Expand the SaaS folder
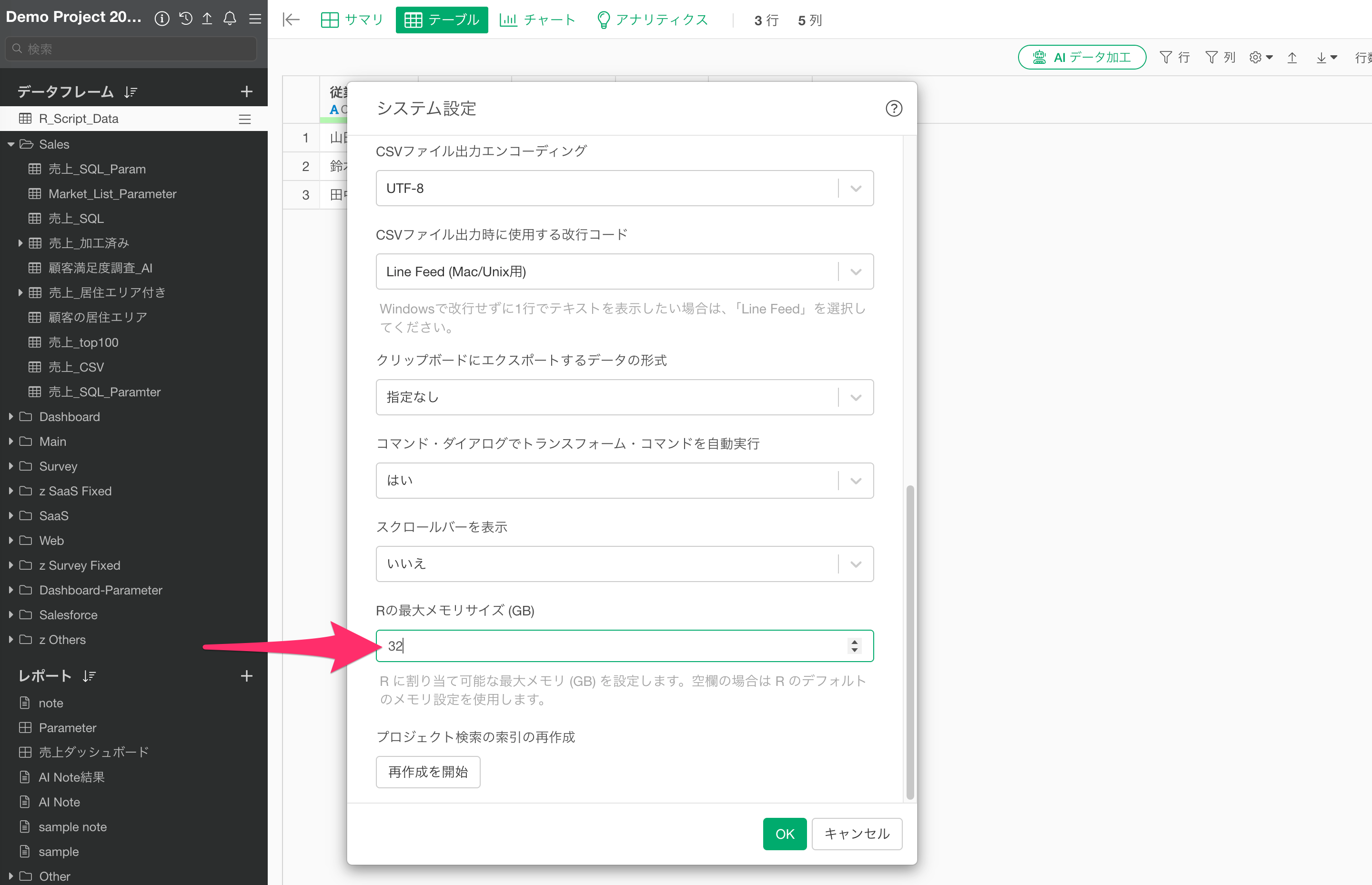 (x=10, y=516)
